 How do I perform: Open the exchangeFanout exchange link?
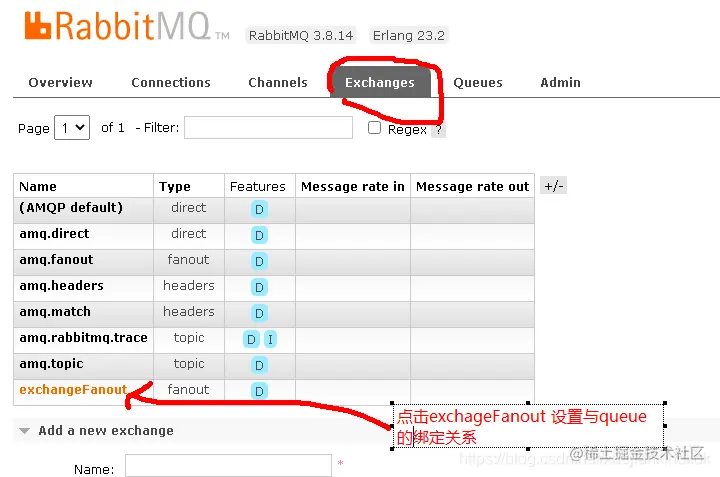point(73,390)
